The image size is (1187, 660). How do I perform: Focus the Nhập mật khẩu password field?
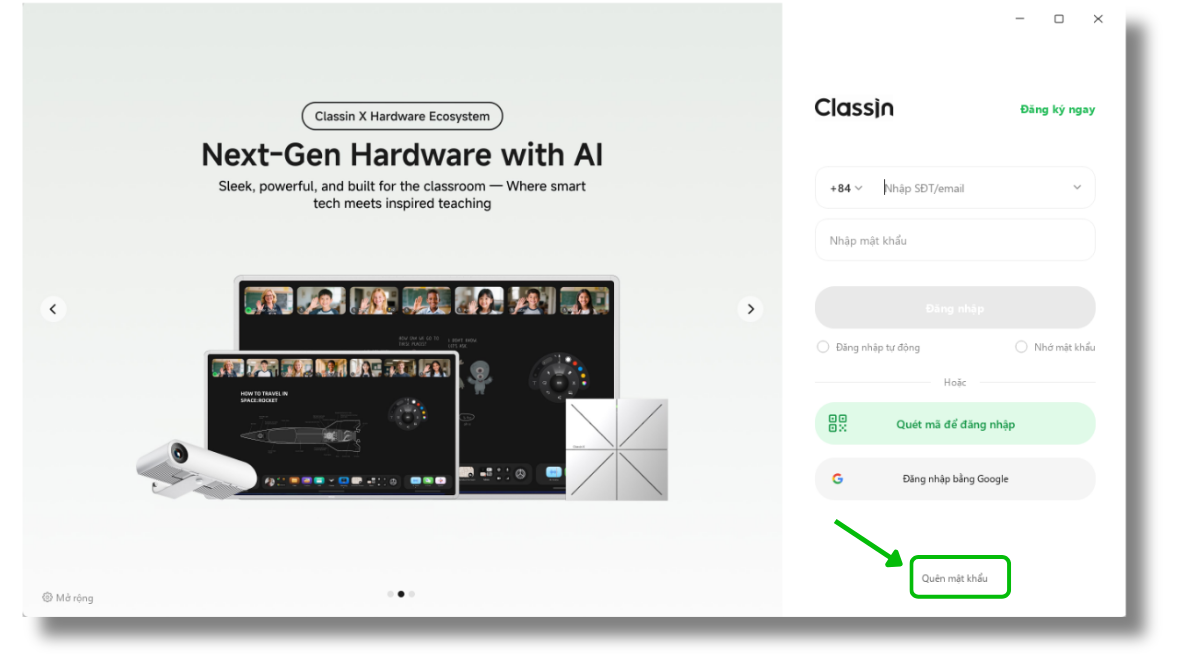[x=955, y=240]
